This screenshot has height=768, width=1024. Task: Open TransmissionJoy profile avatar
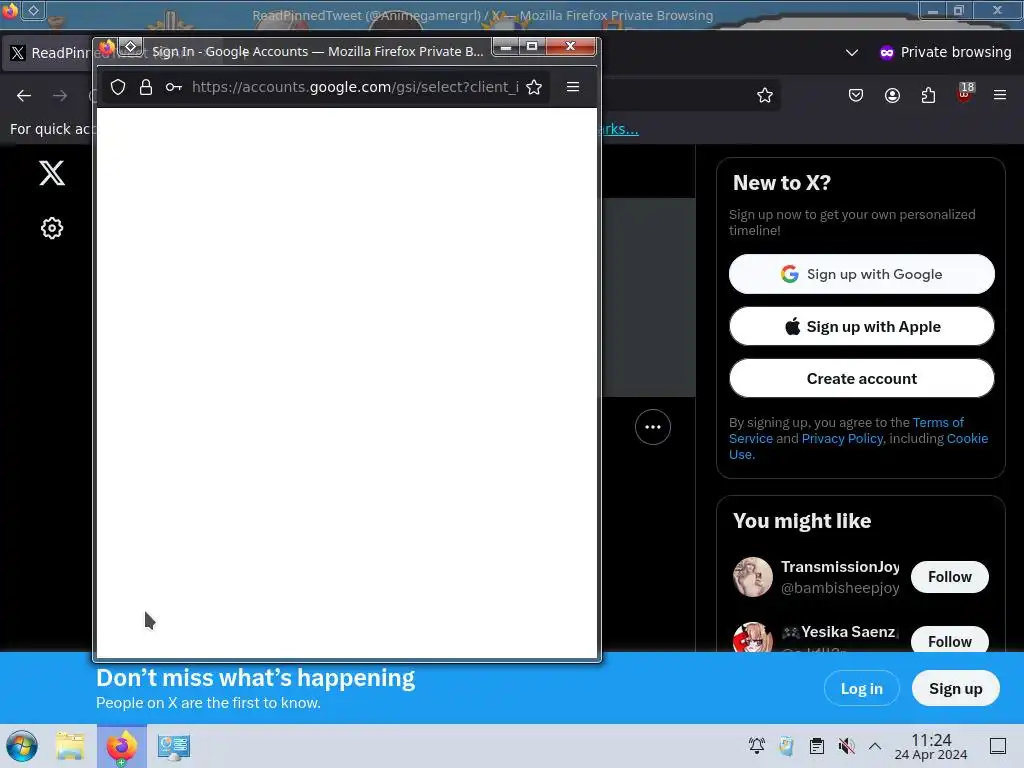pyautogui.click(x=752, y=577)
